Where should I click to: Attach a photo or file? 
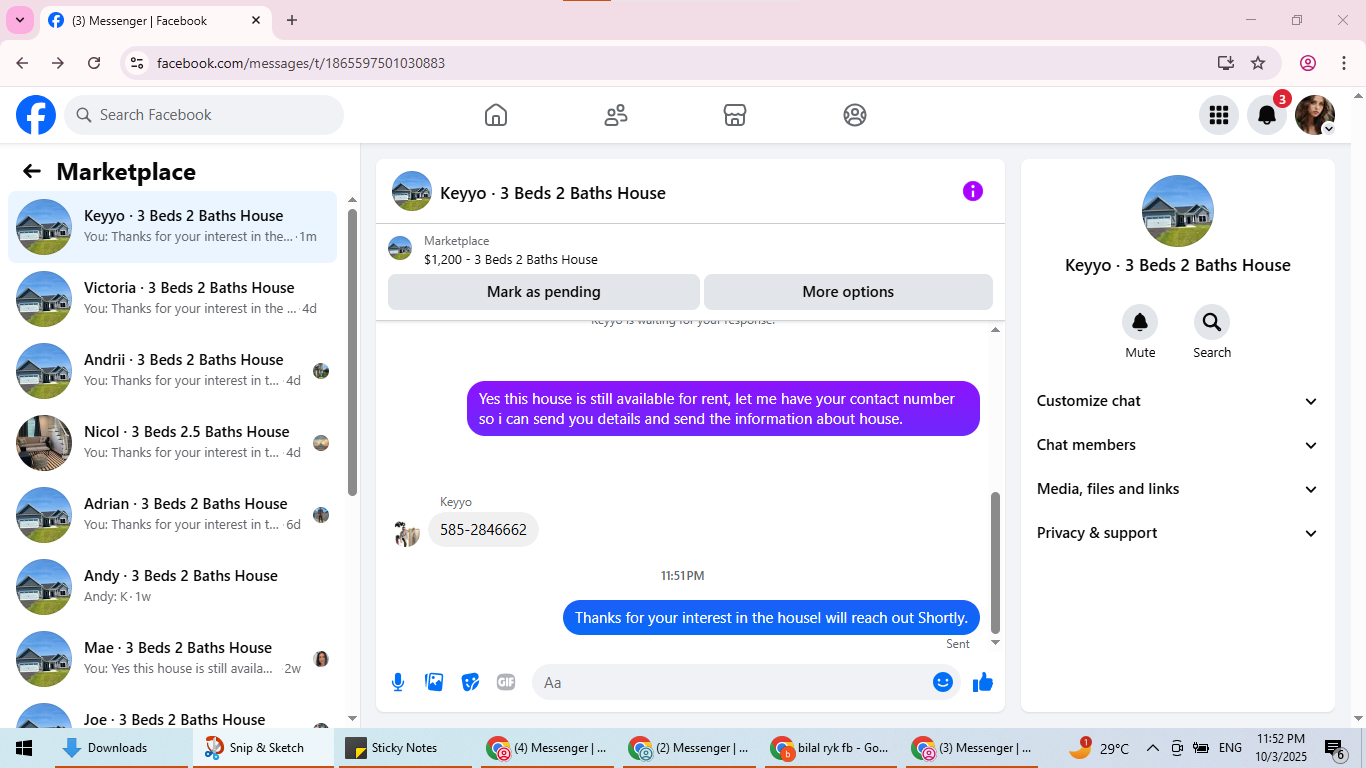point(434,682)
